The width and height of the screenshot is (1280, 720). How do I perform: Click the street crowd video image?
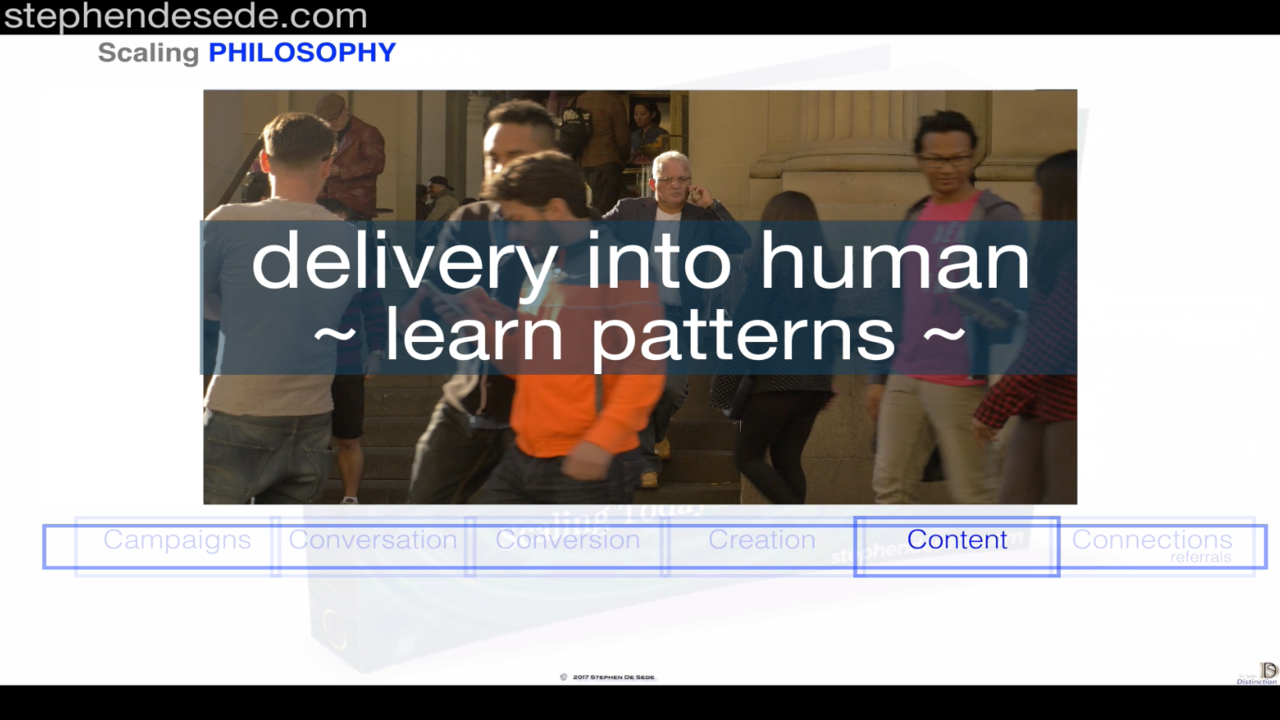tap(640, 297)
